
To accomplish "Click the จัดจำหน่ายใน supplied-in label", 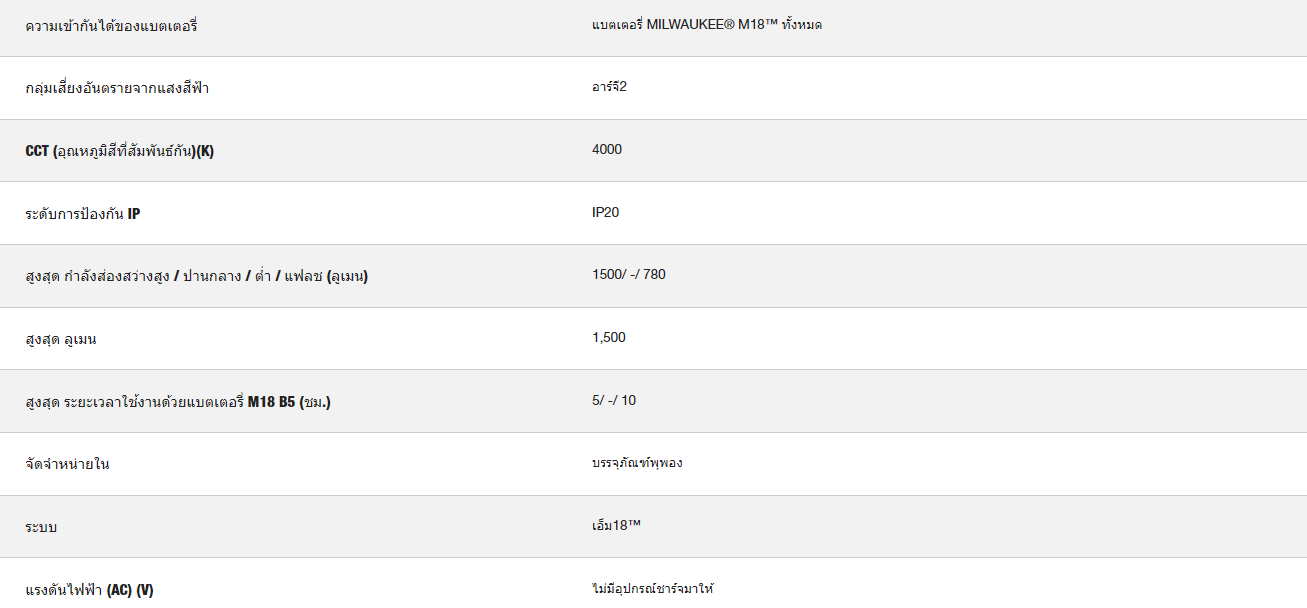I will click(68, 464).
